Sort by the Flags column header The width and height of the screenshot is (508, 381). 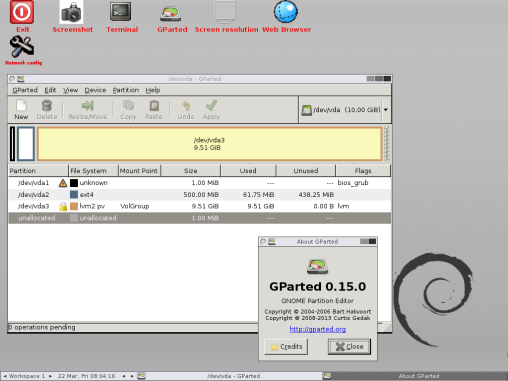click(x=363, y=171)
